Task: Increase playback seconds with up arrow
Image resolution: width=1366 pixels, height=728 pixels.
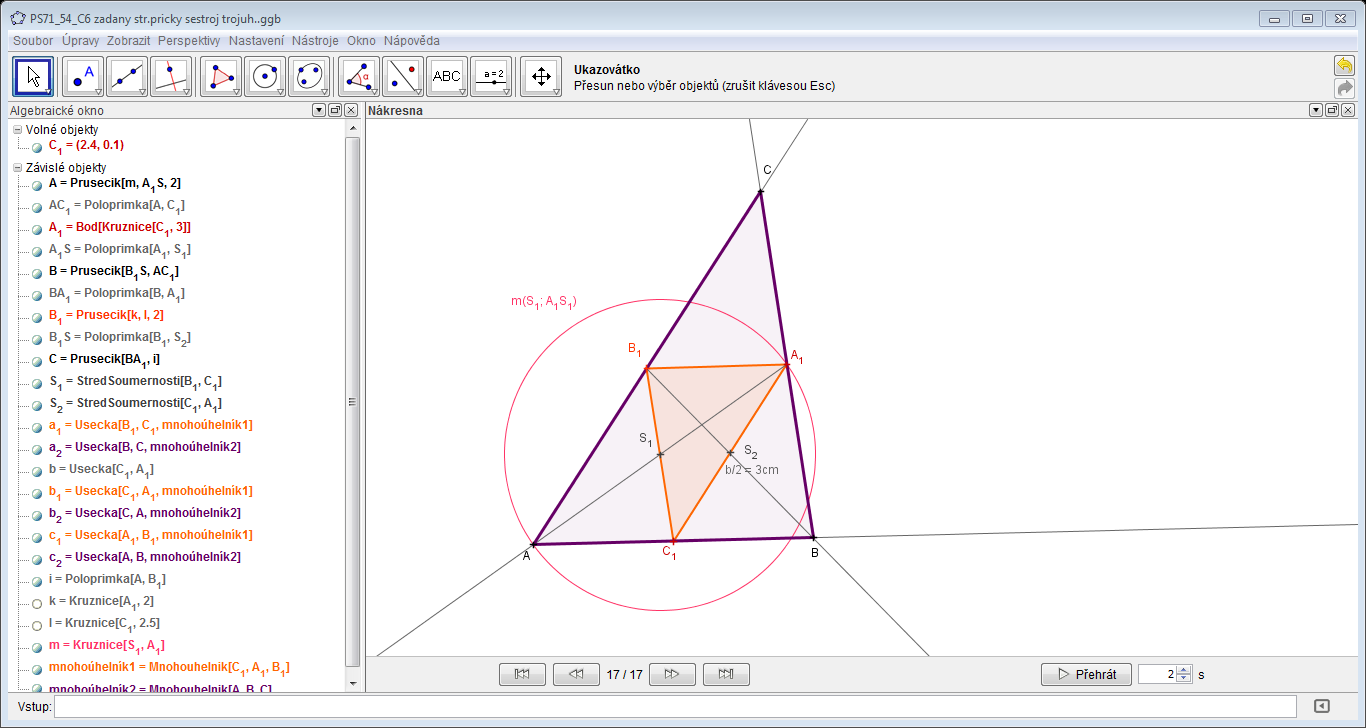Action: pos(1184,670)
